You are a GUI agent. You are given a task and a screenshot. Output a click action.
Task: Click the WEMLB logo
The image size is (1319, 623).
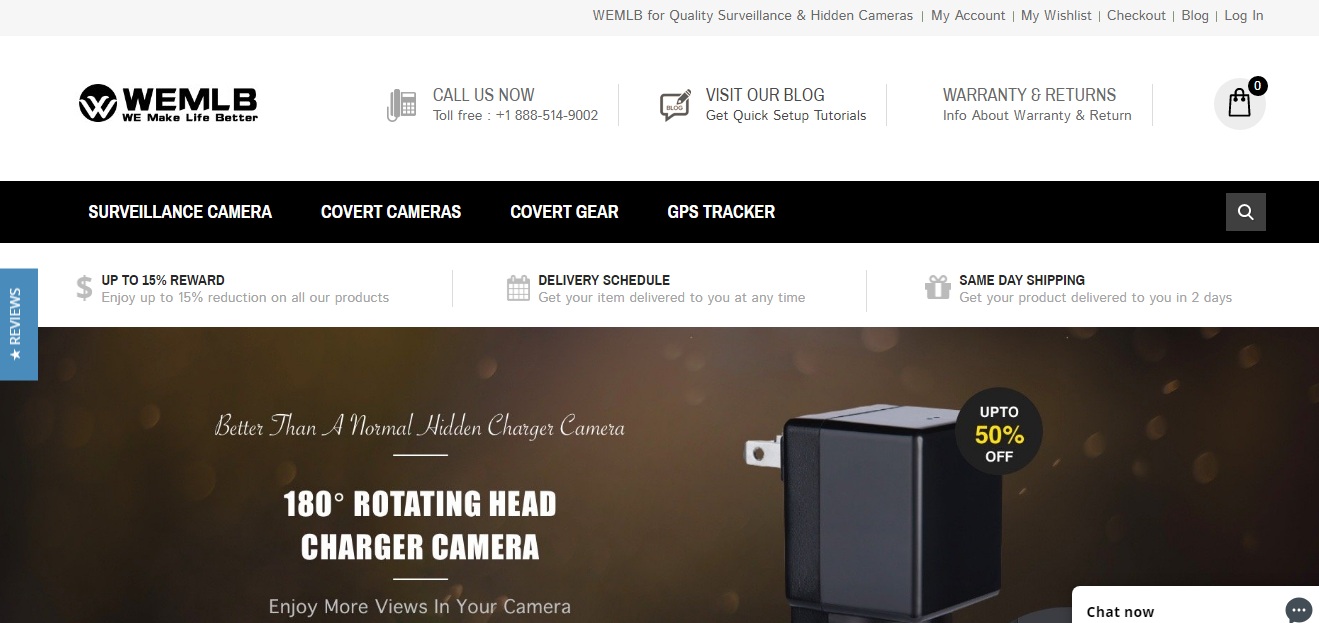pyautogui.click(x=168, y=104)
